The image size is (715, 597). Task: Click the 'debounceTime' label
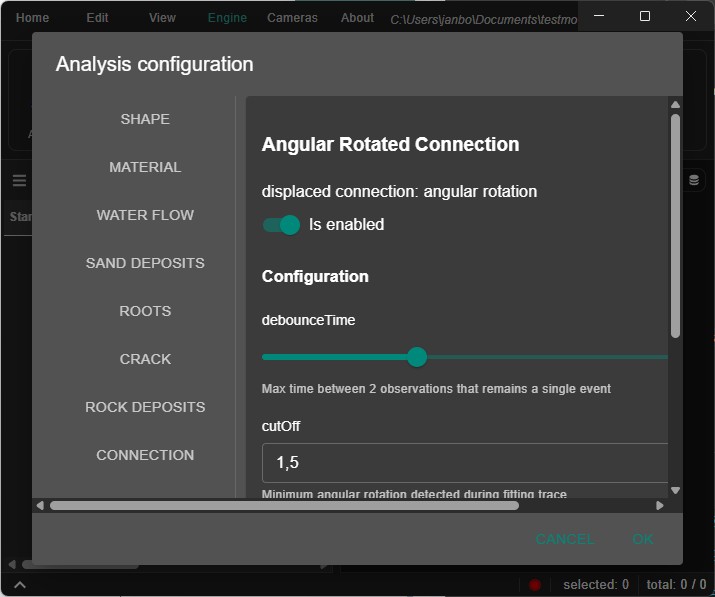[308, 320]
